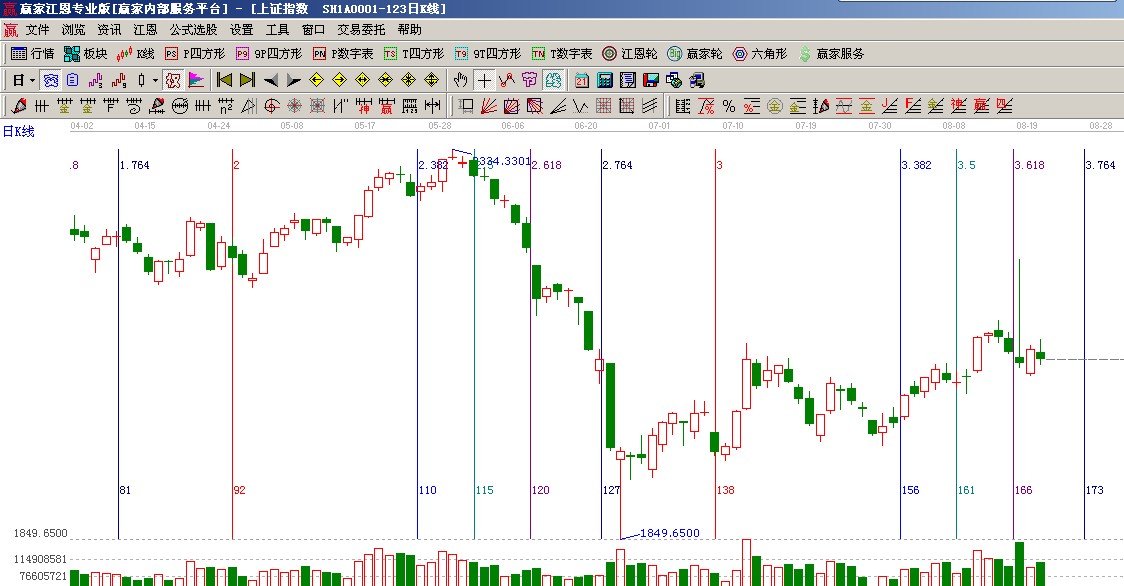The height and width of the screenshot is (586, 1124).
Task: Expand the candlestick style dropdown arrow
Action: pyautogui.click(x=155, y=80)
